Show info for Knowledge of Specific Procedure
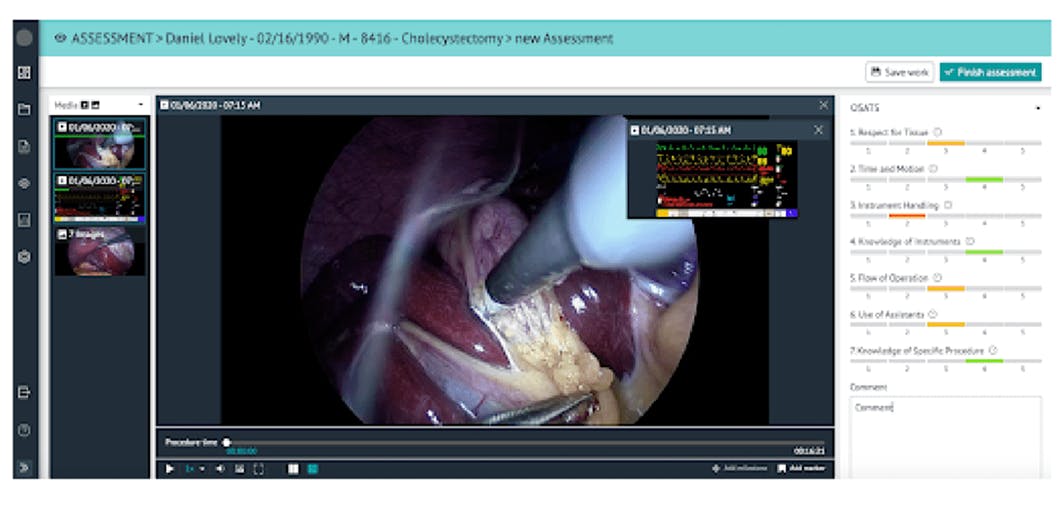 coord(993,350)
